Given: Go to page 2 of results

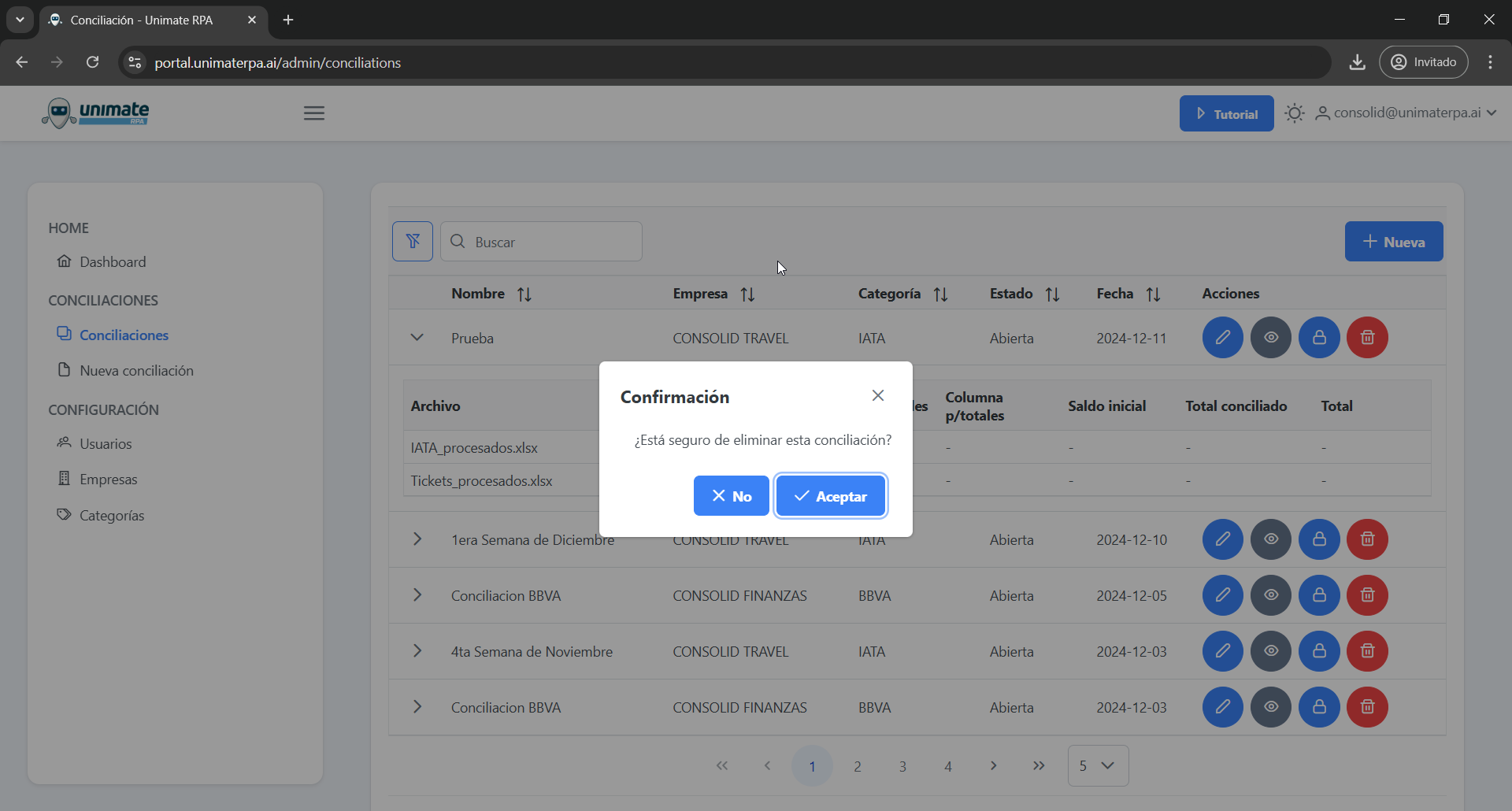Looking at the screenshot, I should [x=858, y=765].
